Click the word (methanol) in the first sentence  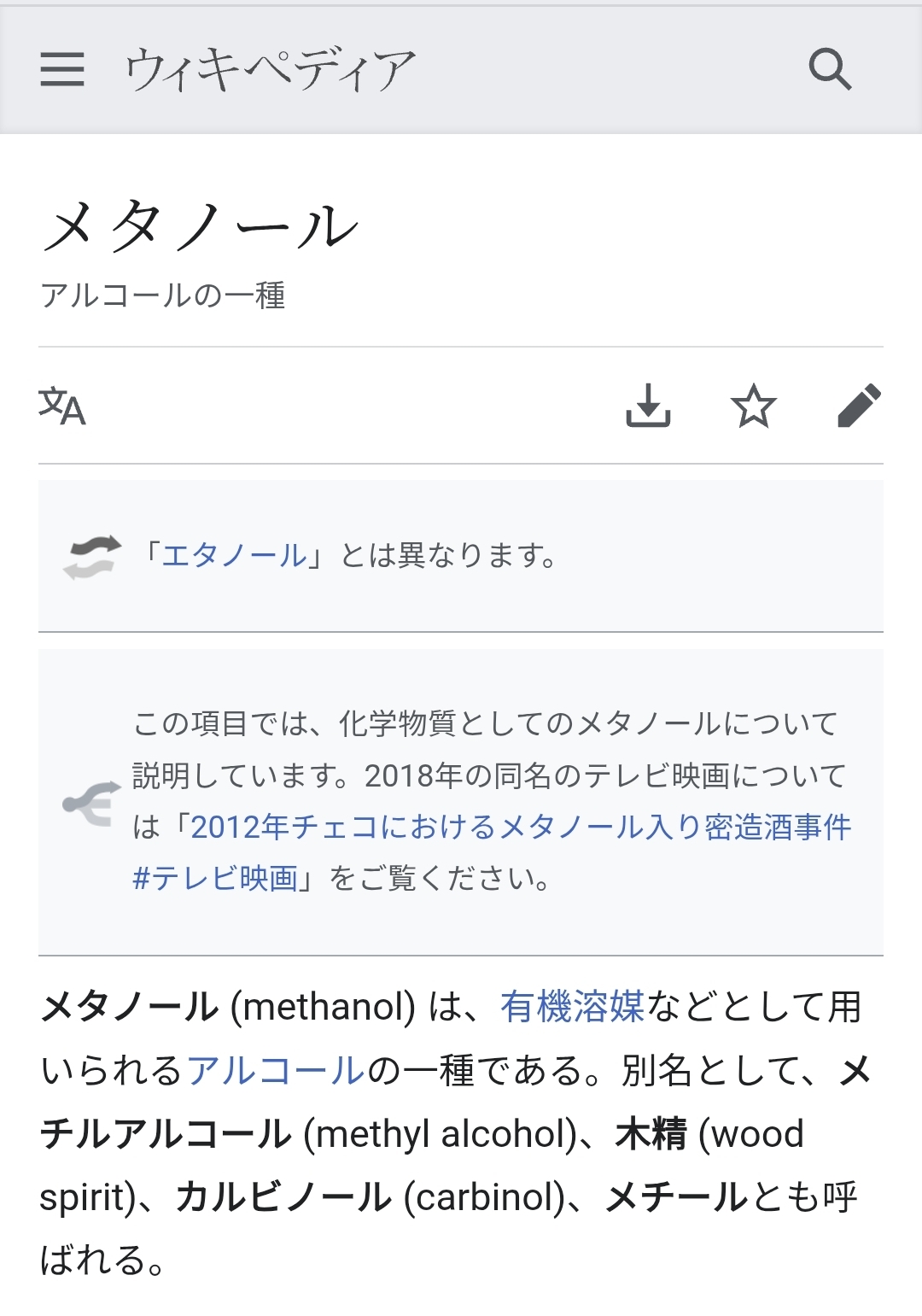[323, 1007]
